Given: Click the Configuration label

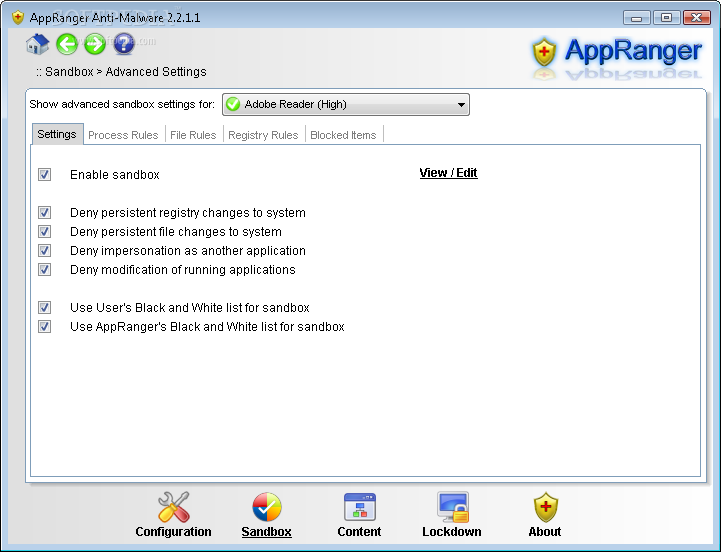Looking at the screenshot, I should tap(173, 532).
